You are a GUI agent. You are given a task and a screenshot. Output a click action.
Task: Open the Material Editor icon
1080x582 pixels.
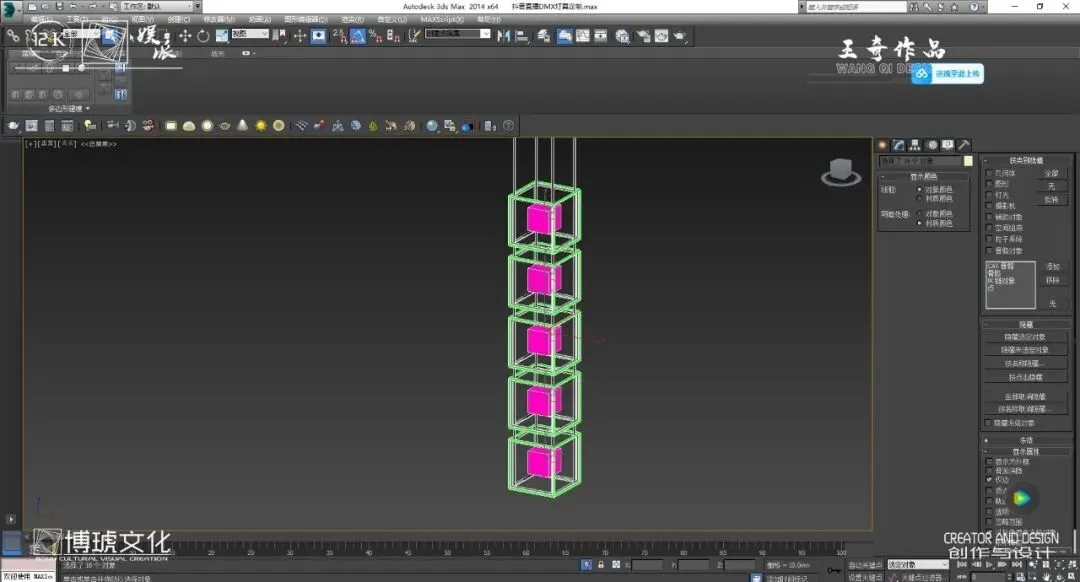tap(623, 36)
